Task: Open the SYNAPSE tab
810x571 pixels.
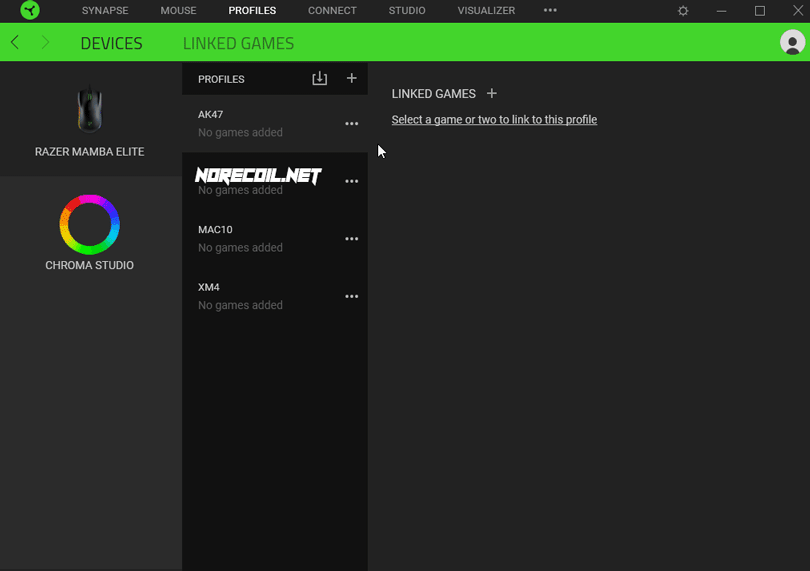Action: coord(105,10)
